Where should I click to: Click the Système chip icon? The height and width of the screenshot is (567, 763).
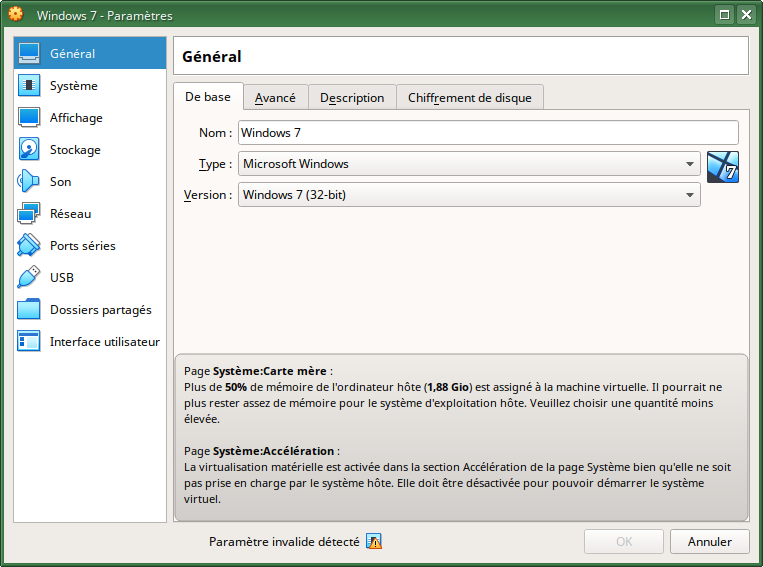(x=29, y=86)
